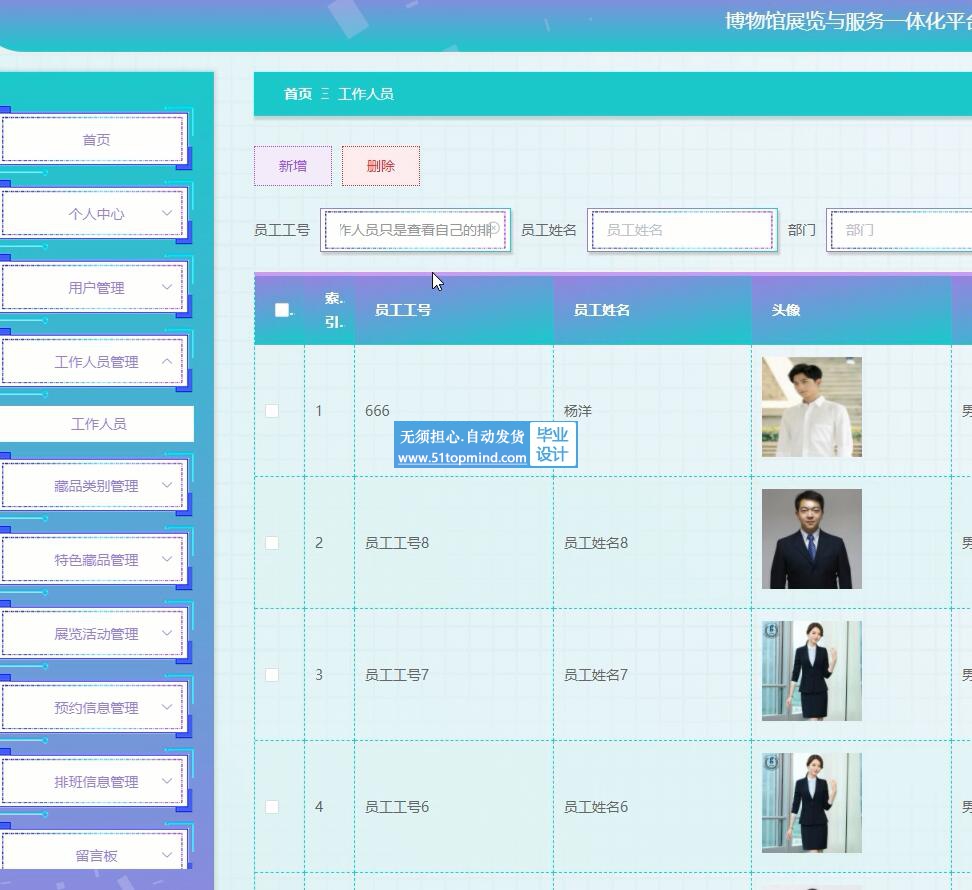Open 首页 in the sidebar
The height and width of the screenshot is (890, 972).
point(94,139)
